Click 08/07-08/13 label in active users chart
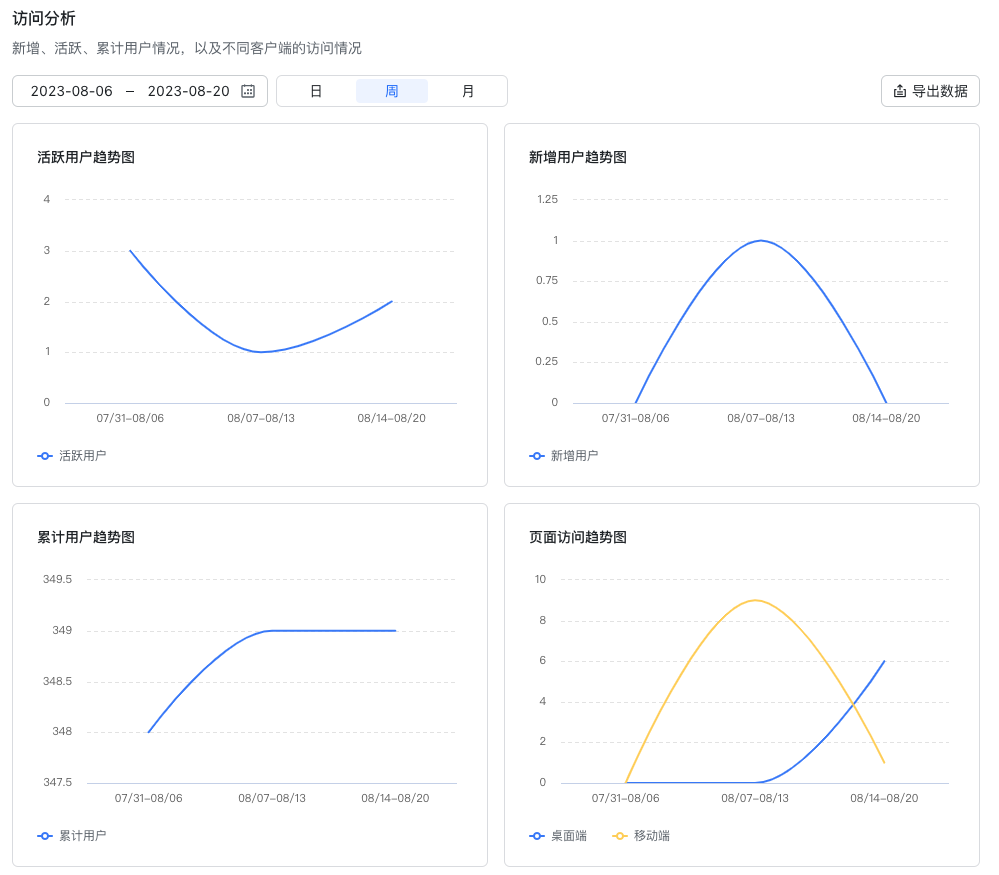Screen dimensions: 999x875 (x=261, y=418)
